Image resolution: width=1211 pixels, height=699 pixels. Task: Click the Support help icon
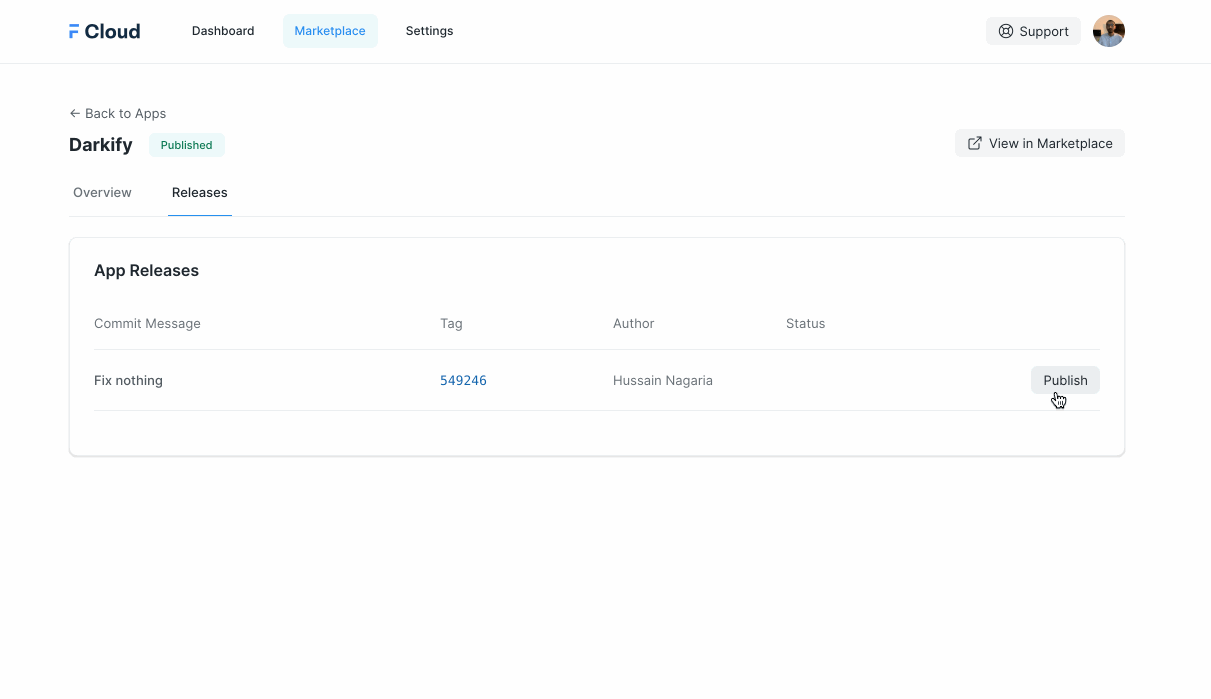click(1005, 31)
